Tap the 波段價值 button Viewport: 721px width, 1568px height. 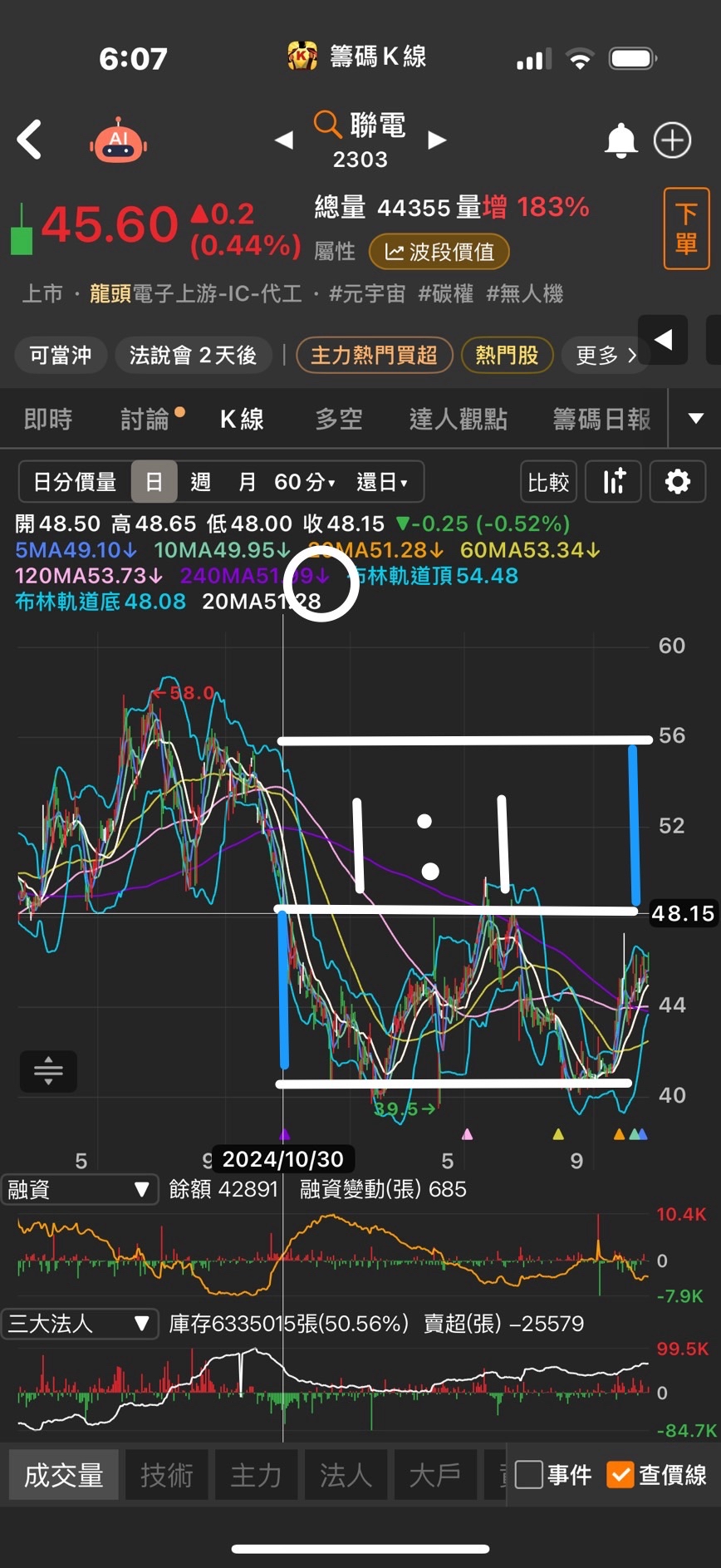[x=439, y=252]
